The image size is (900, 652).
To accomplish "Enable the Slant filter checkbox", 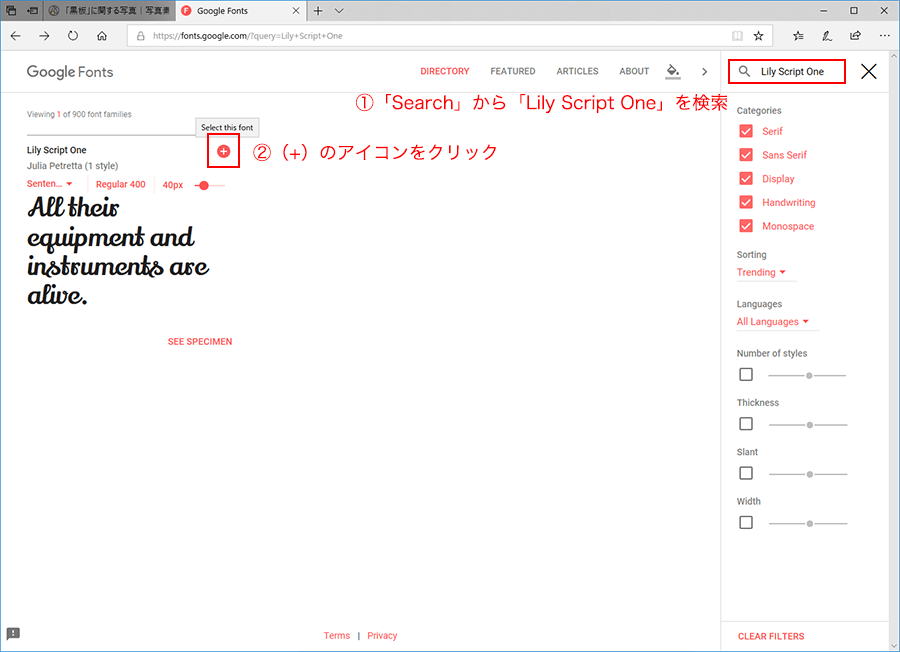I will pyautogui.click(x=746, y=473).
